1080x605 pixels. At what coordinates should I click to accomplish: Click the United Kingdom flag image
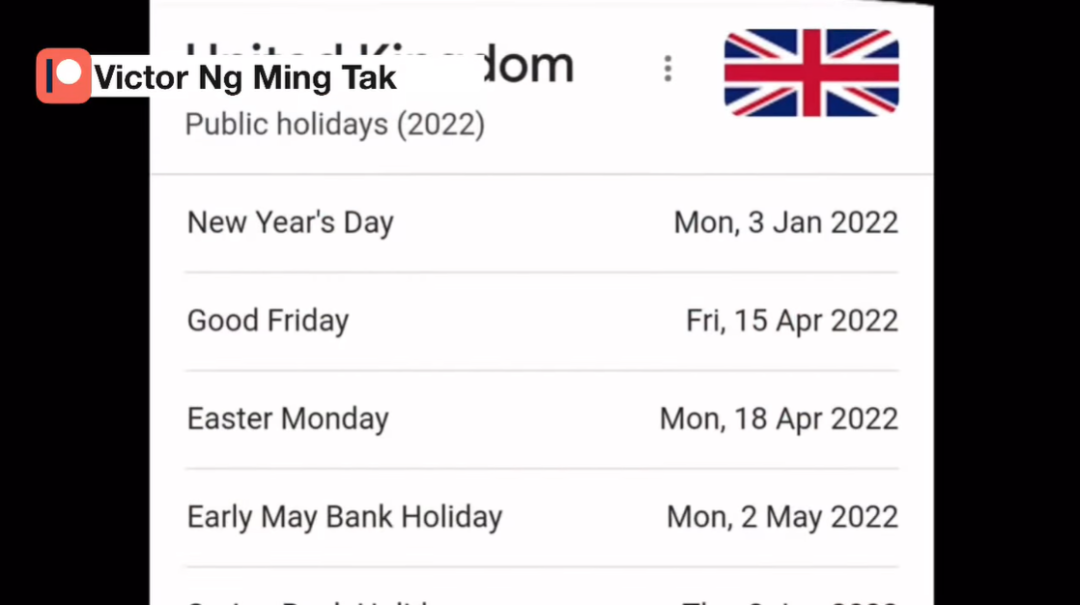811,72
